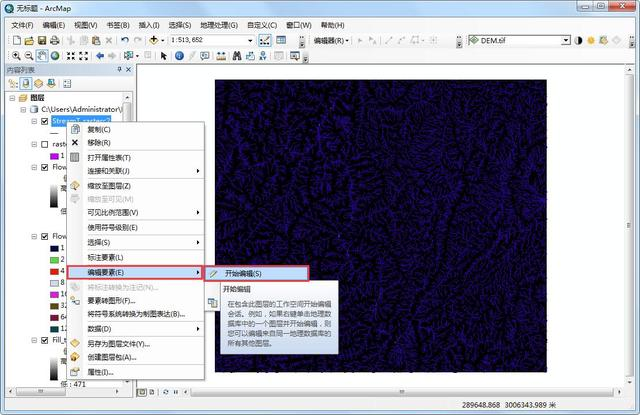Enable the 'rast' layer checkbox
This screenshot has height=415, width=640.
coord(45,144)
